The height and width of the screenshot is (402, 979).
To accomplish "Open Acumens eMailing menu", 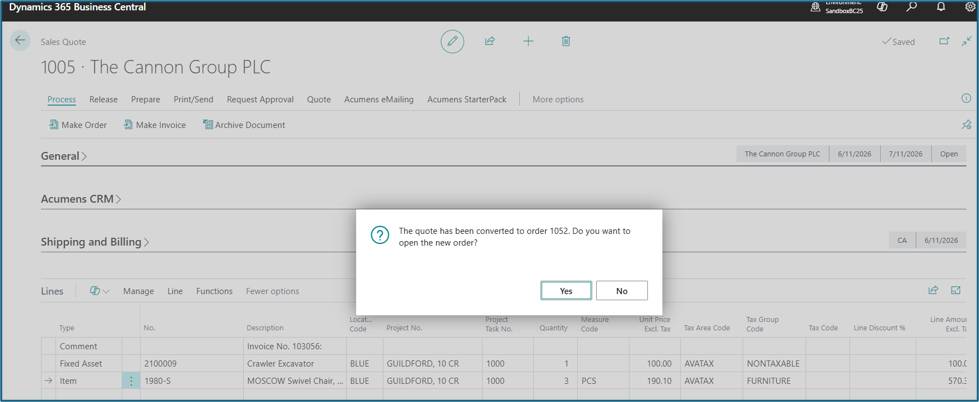I will [x=379, y=99].
